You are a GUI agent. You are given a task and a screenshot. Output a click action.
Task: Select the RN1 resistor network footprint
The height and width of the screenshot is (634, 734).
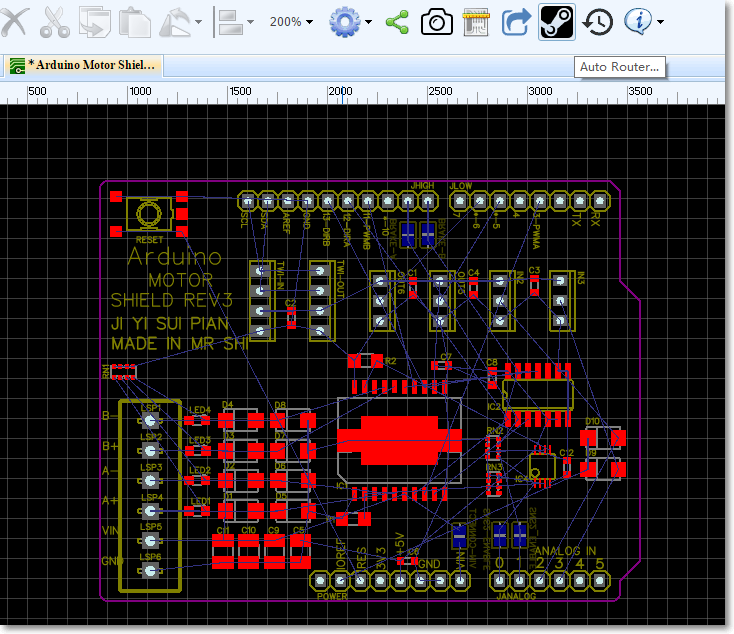coord(124,372)
